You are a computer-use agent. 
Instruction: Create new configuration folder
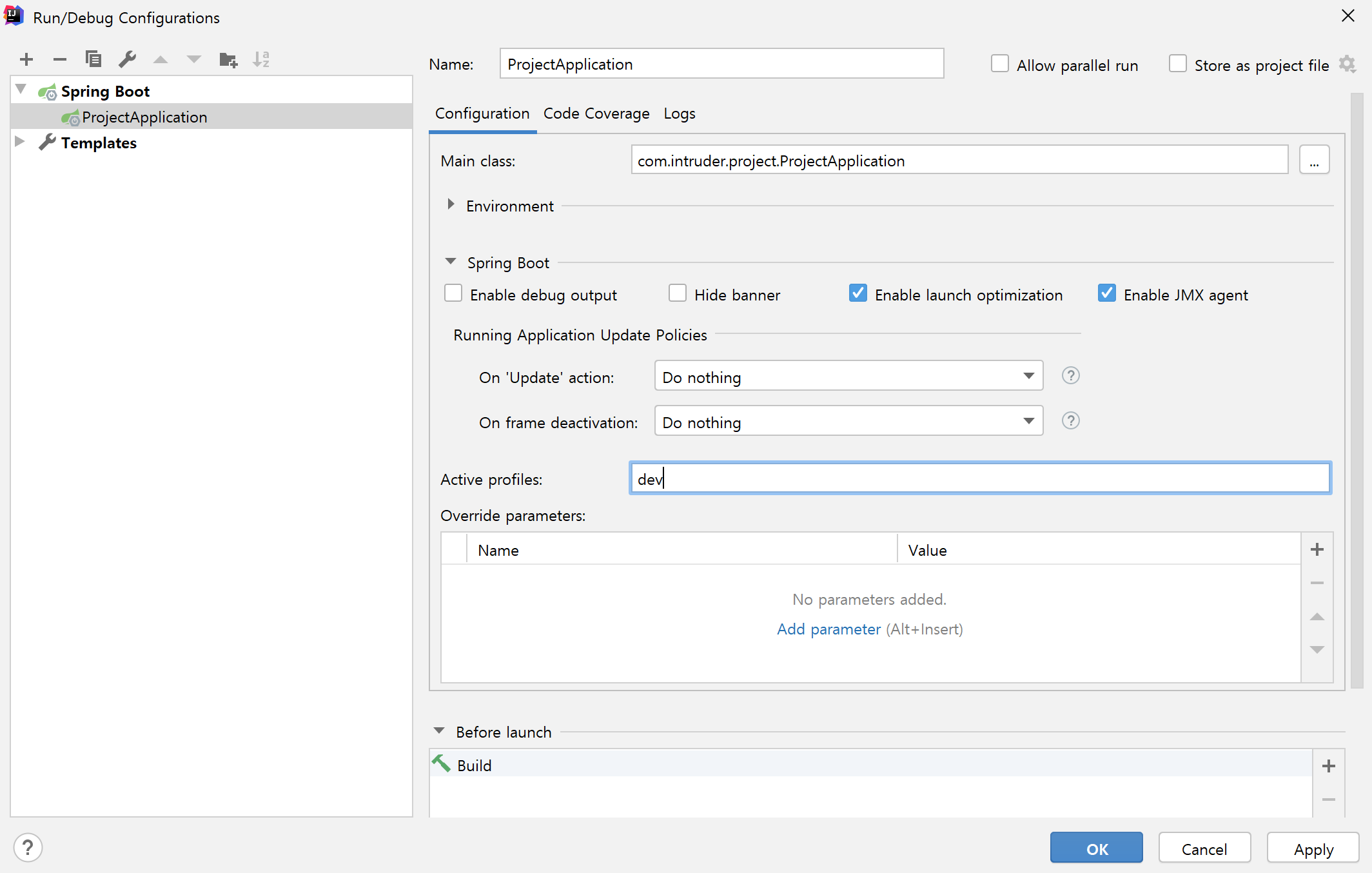(x=228, y=59)
